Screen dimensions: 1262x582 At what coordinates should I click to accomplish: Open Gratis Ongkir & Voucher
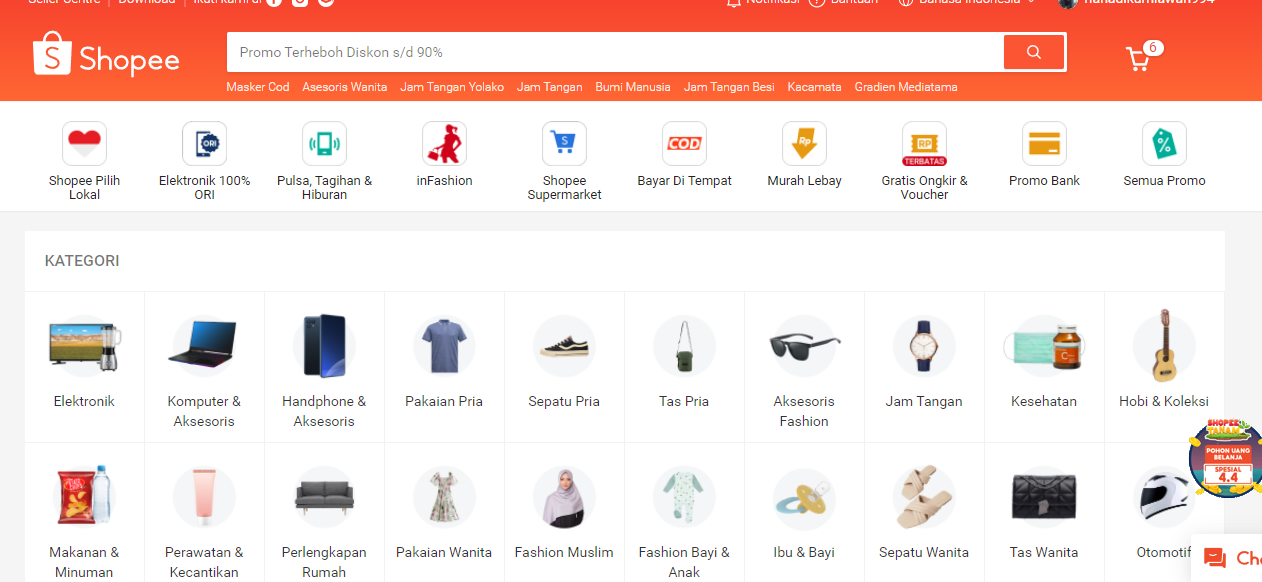coord(925,161)
